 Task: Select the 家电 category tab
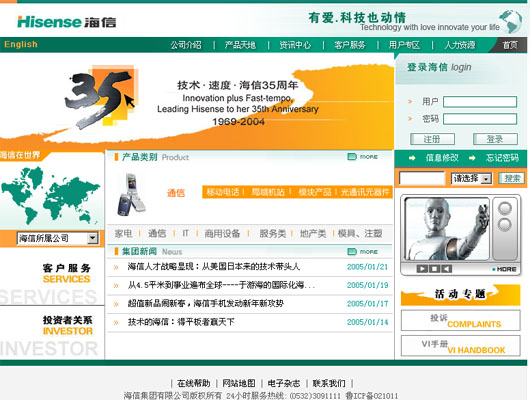click(123, 233)
